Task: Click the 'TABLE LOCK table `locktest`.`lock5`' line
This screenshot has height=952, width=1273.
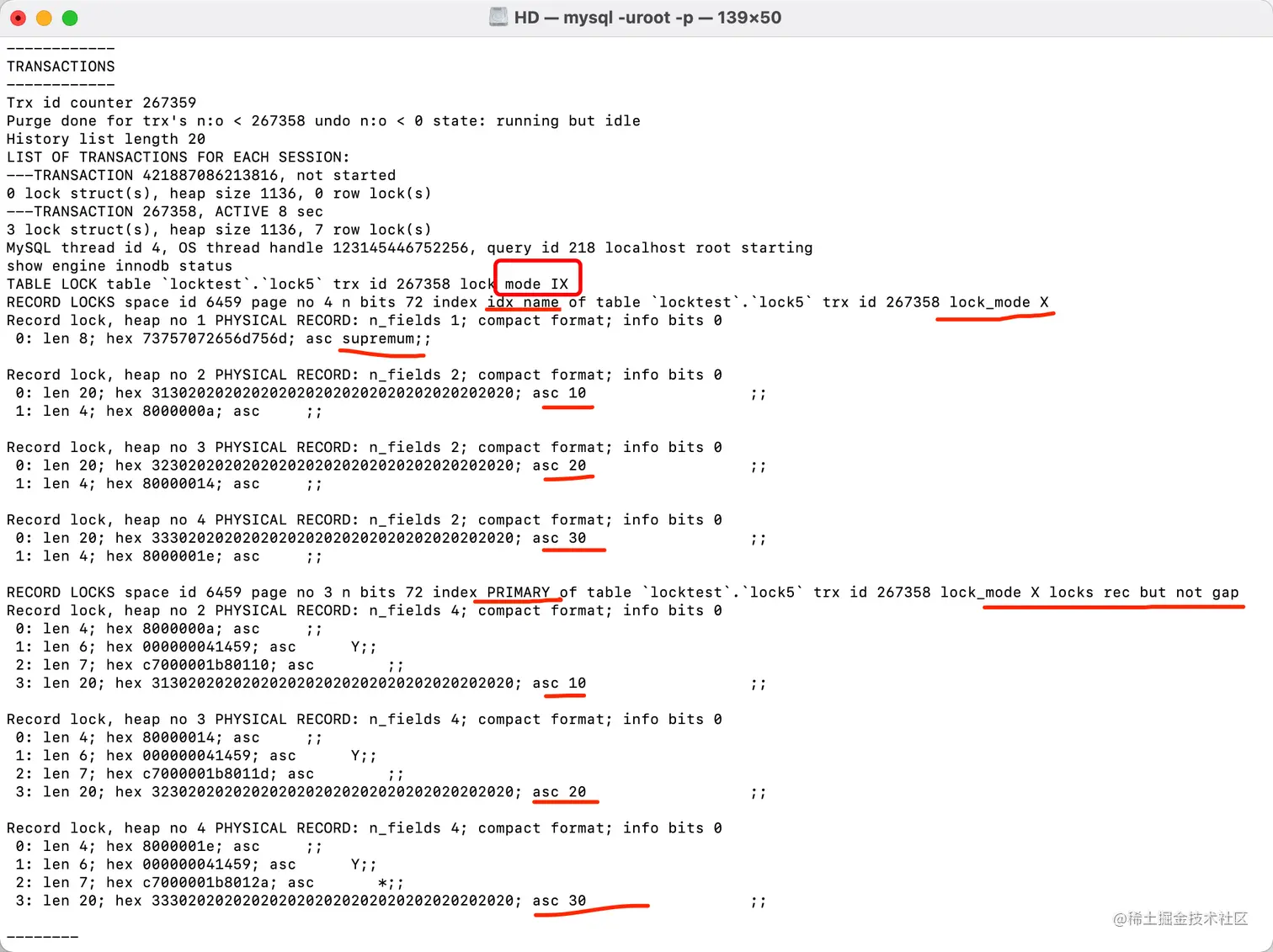Action: (x=288, y=285)
